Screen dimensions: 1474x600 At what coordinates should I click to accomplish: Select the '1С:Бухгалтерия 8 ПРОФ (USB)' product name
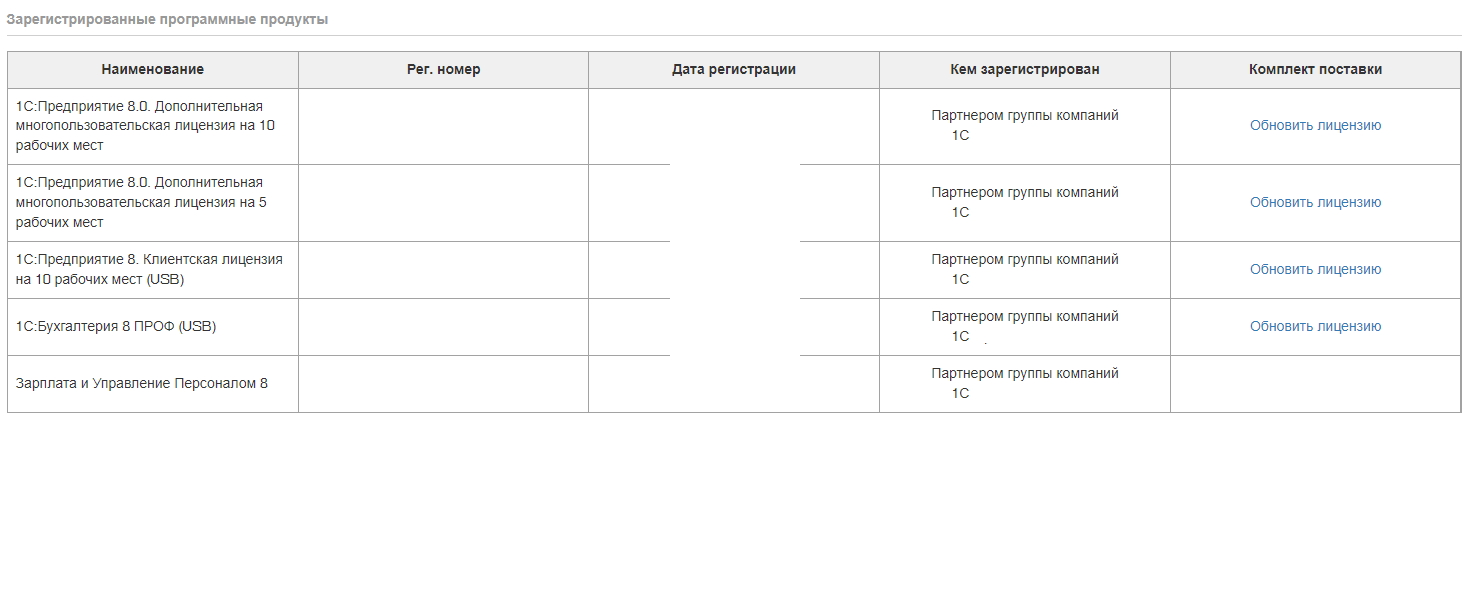point(116,327)
